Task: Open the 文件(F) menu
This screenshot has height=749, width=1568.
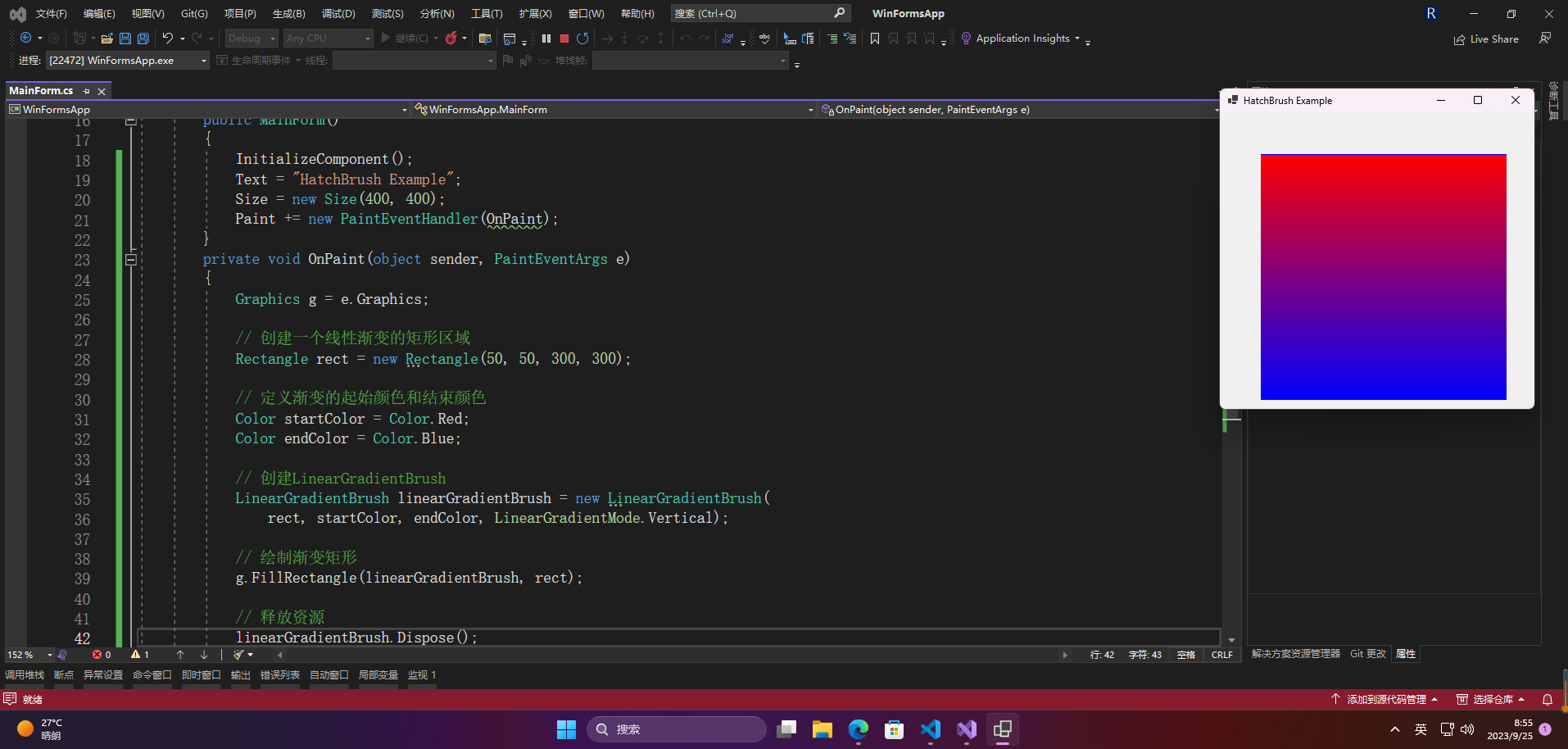Action: (51, 14)
